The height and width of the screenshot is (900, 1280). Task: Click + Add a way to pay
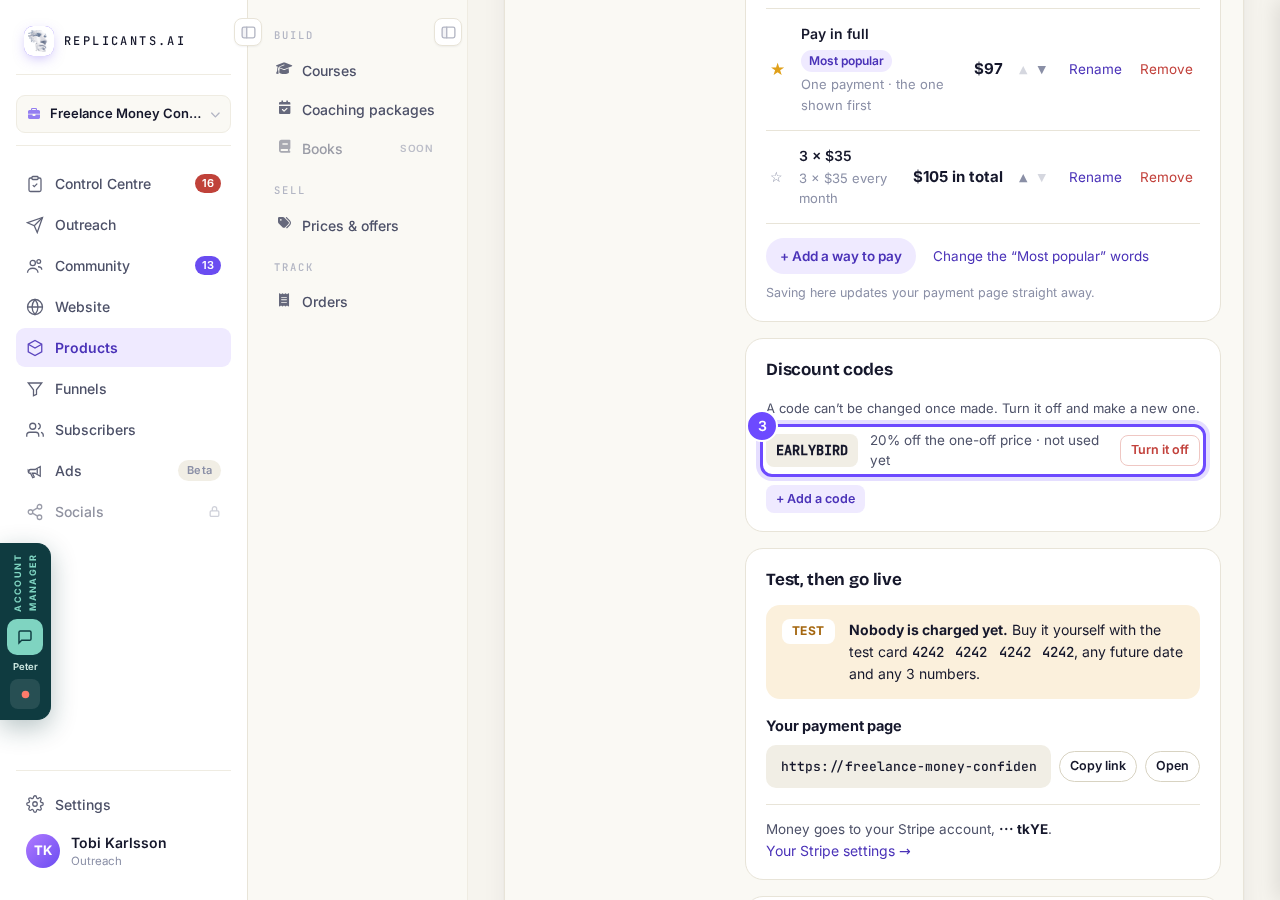pyautogui.click(x=841, y=256)
